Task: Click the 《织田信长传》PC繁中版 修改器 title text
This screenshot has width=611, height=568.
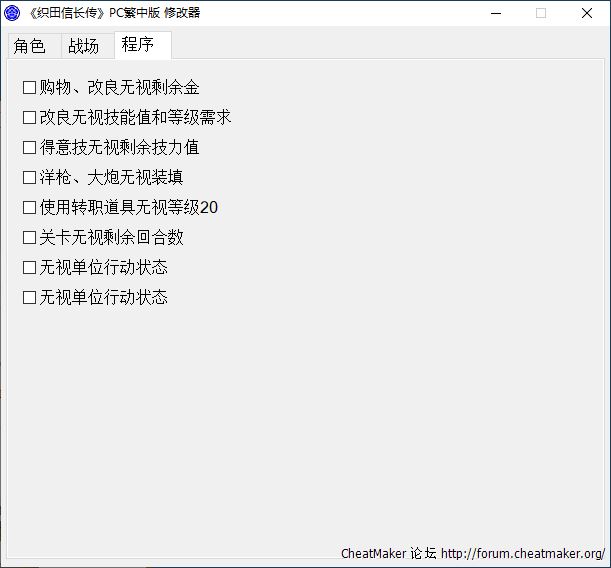Action: (x=115, y=13)
